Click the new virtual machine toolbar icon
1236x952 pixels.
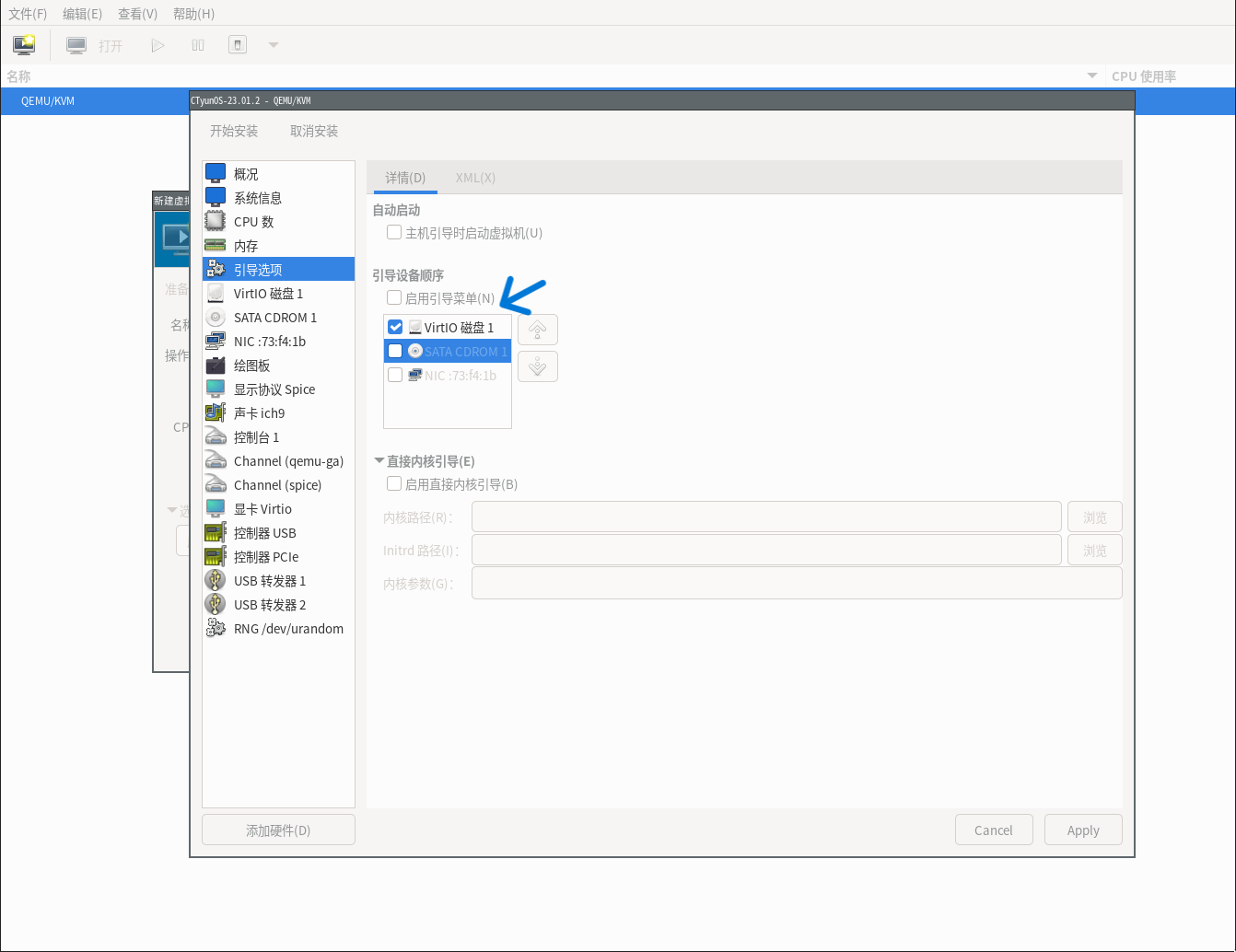(x=24, y=45)
